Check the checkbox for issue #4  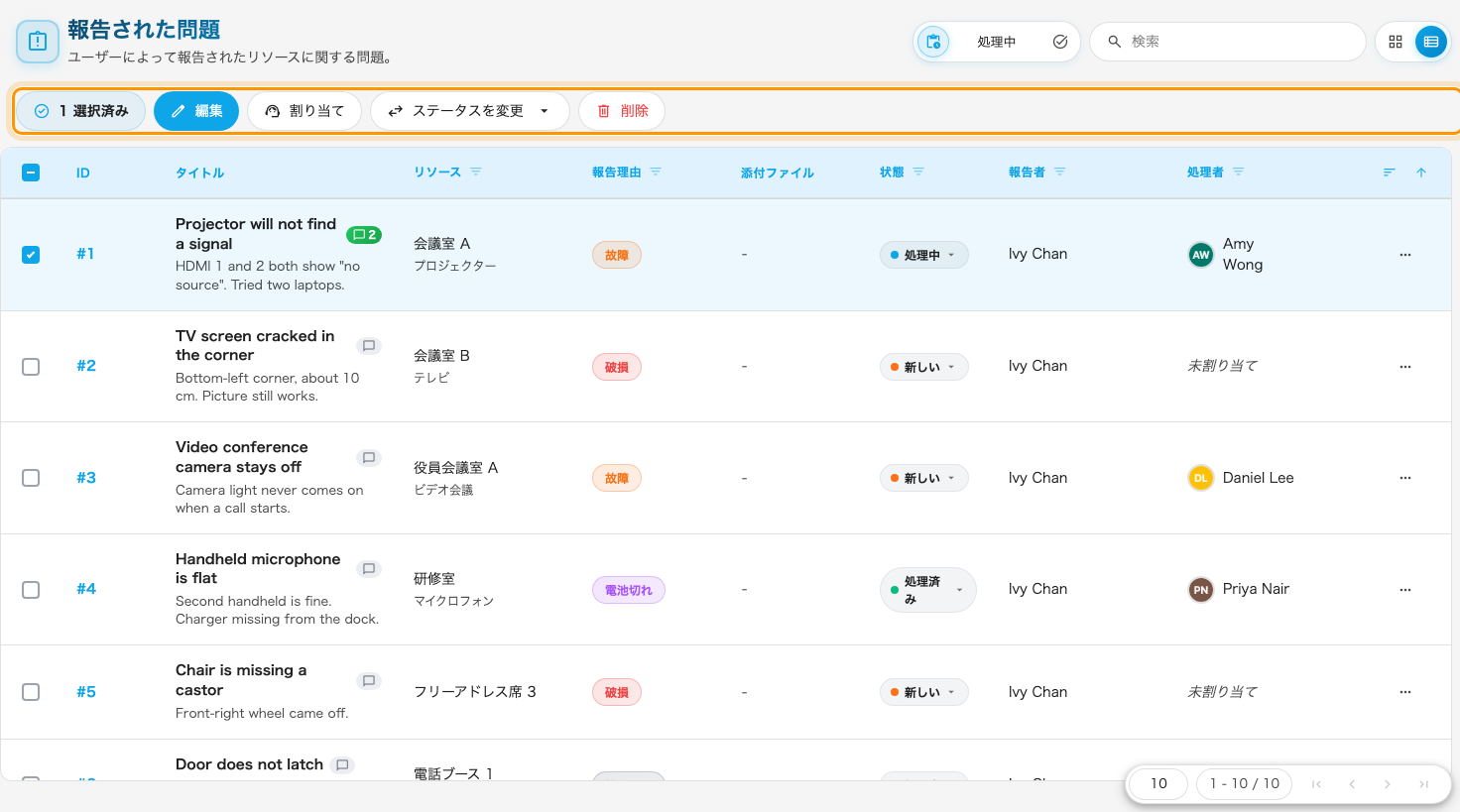31,590
